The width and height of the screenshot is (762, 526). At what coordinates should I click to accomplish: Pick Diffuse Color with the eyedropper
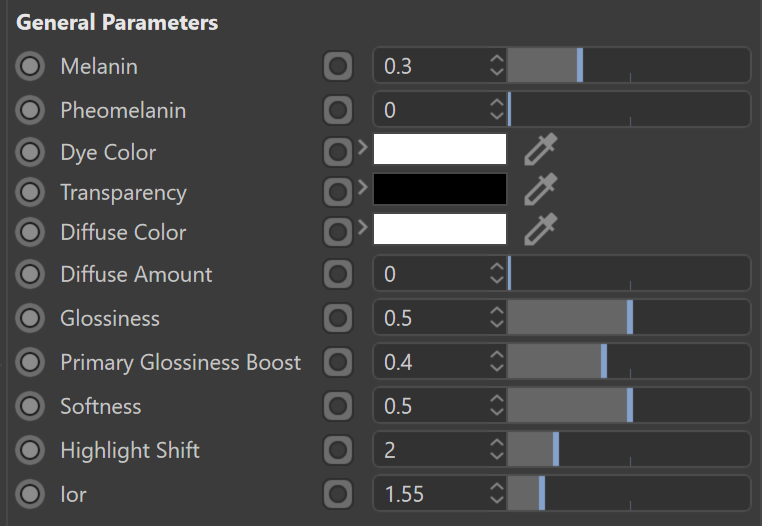point(541,229)
